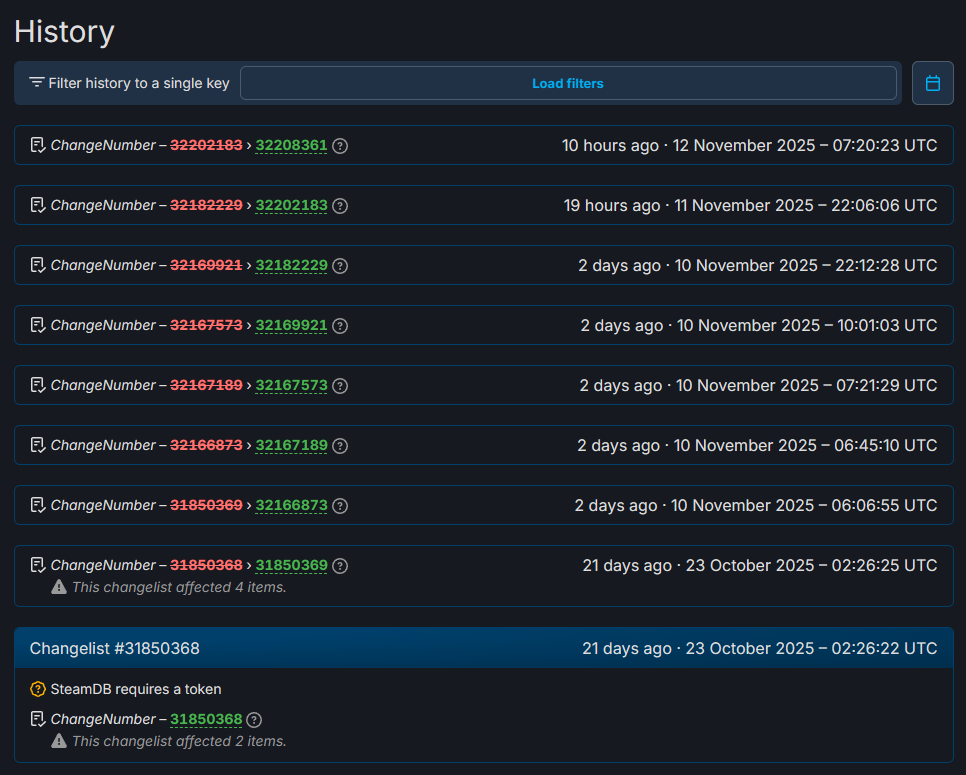This screenshot has width=966, height=775.
Task: Click help icon next to 32166873
Action: (x=340, y=506)
